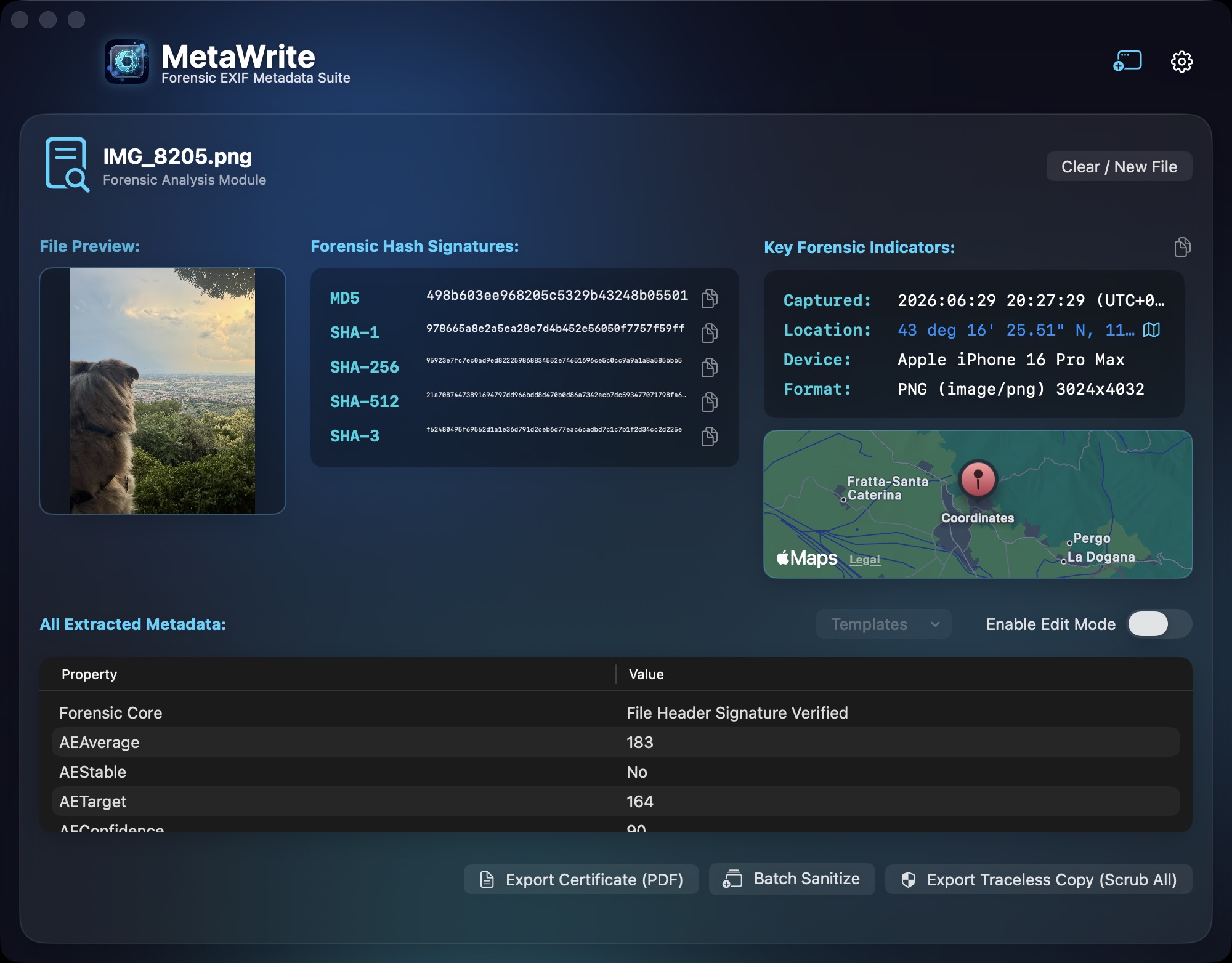Click the Property column header

pyautogui.click(x=89, y=674)
